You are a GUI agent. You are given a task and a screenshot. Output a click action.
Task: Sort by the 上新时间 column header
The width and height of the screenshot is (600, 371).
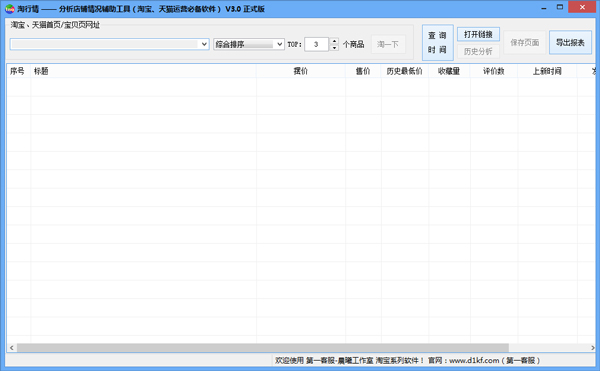(547, 71)
